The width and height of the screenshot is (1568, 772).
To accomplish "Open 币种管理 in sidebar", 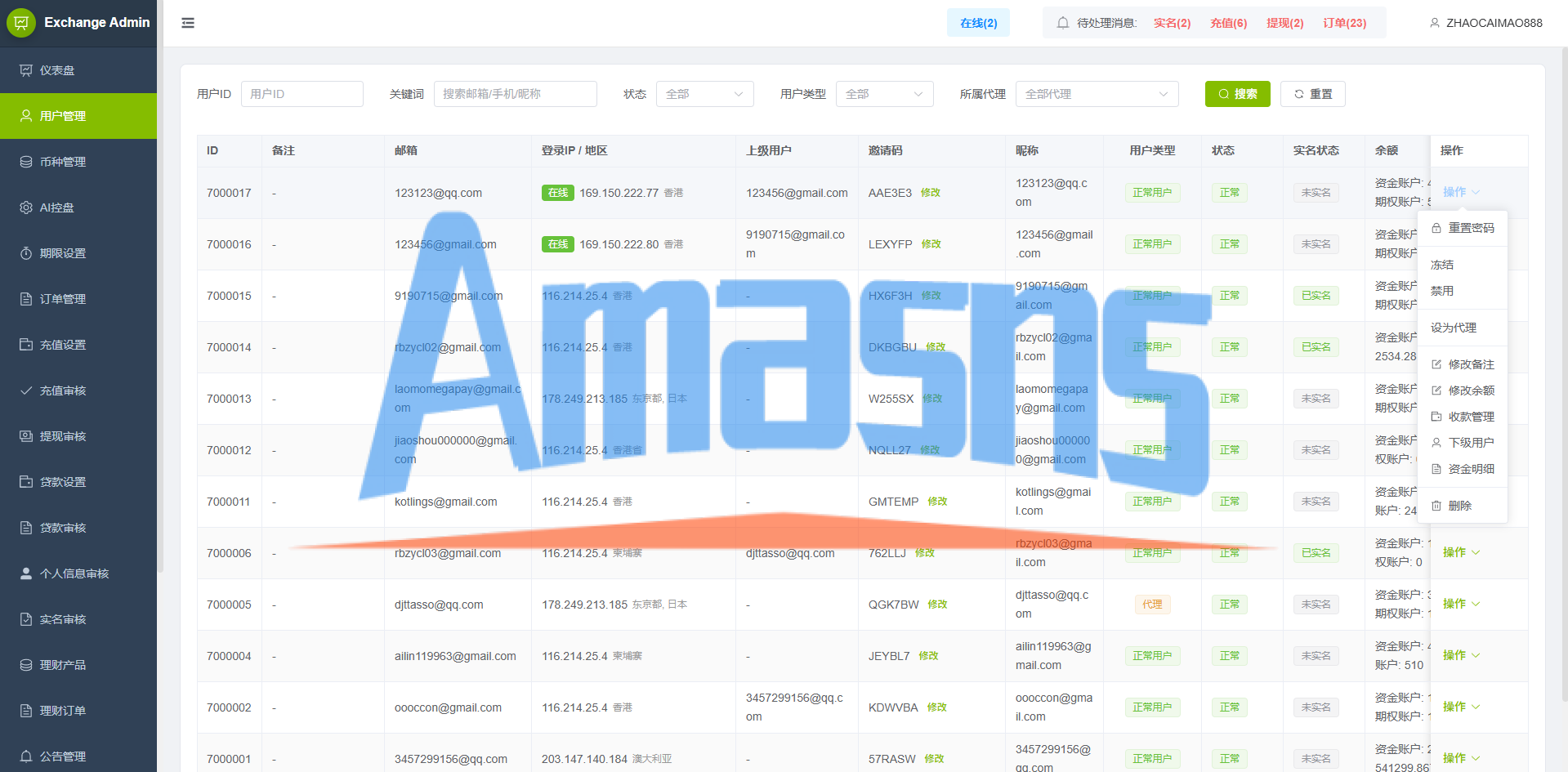I will [78, 162].
